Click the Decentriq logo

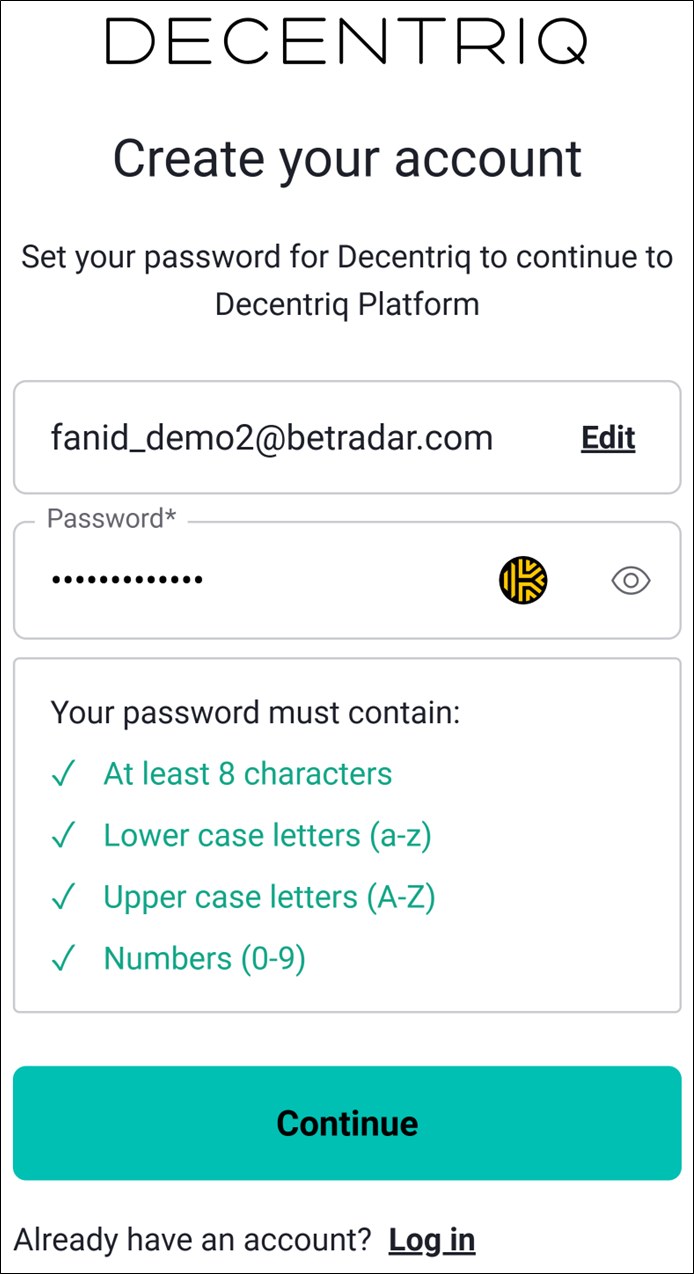click(346, 43)
